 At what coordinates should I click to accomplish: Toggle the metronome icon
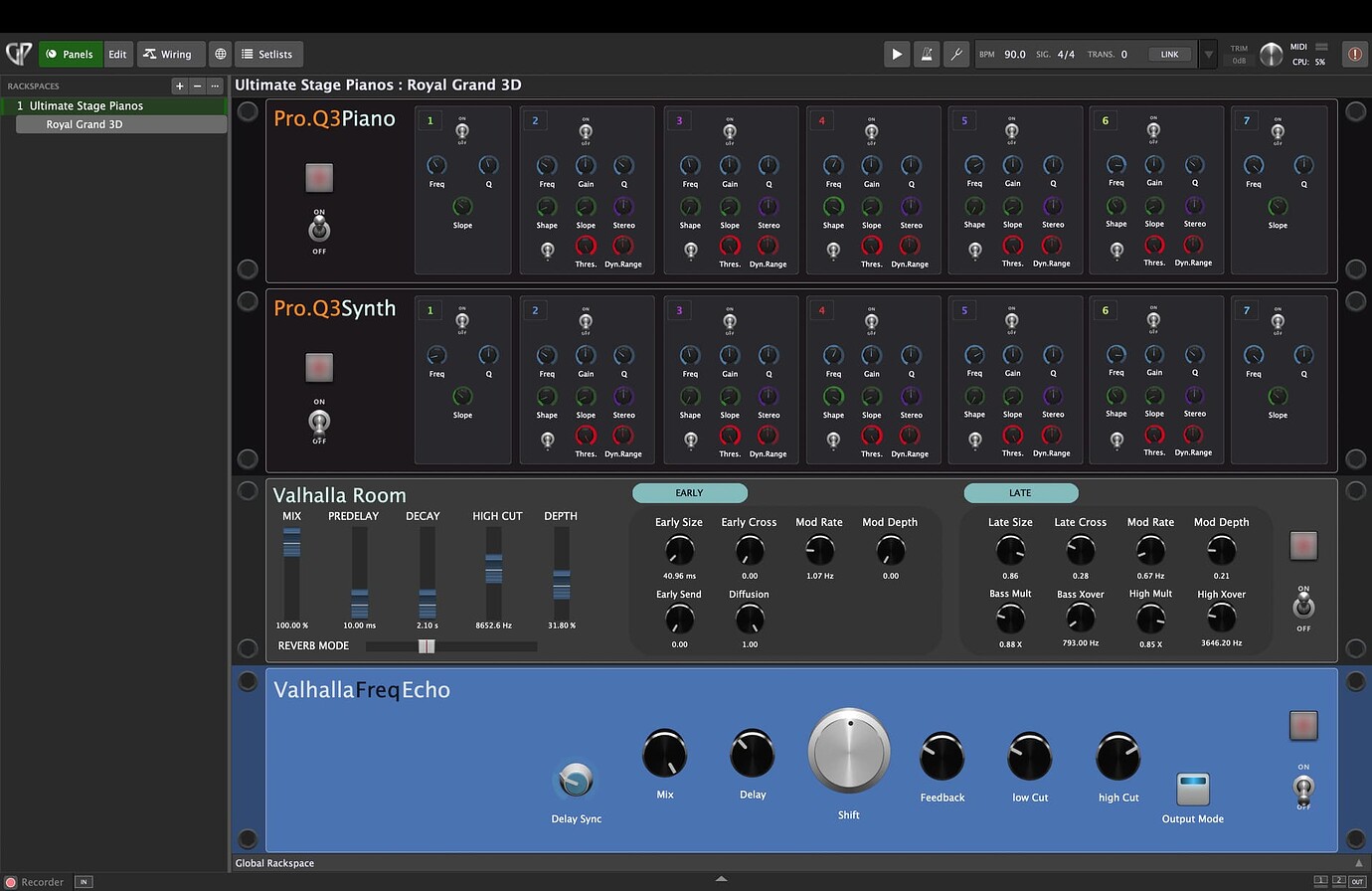pos(927,54)
